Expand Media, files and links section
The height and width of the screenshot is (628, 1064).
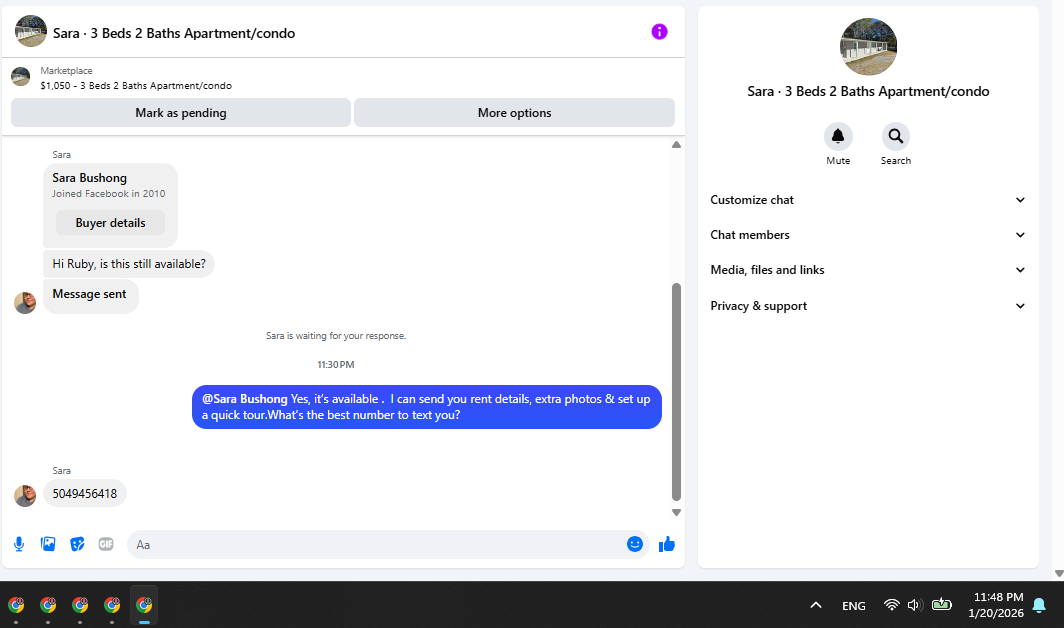pyautogui.click(x=867, y=270)
